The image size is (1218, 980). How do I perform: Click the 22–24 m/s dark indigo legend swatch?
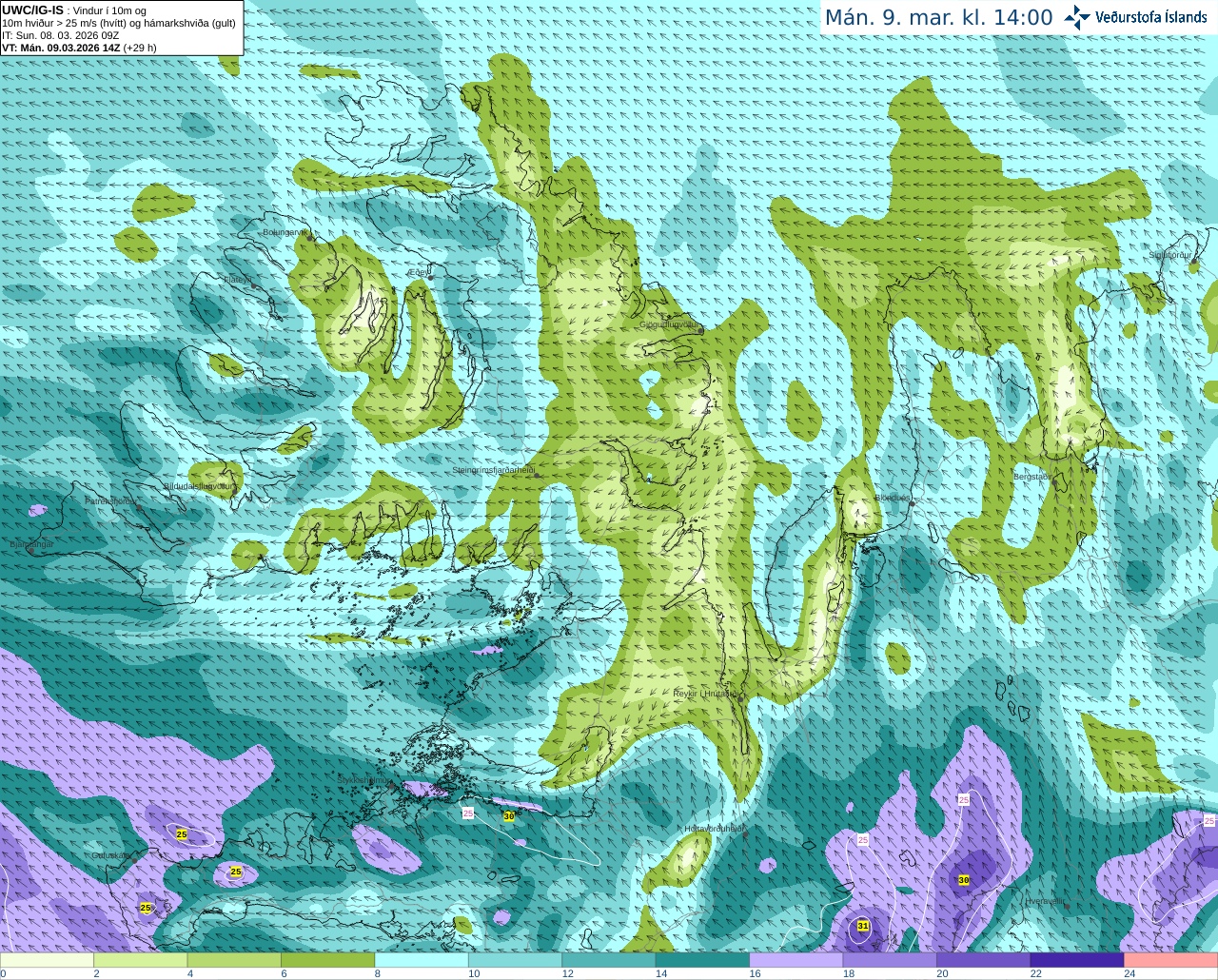1077,960
